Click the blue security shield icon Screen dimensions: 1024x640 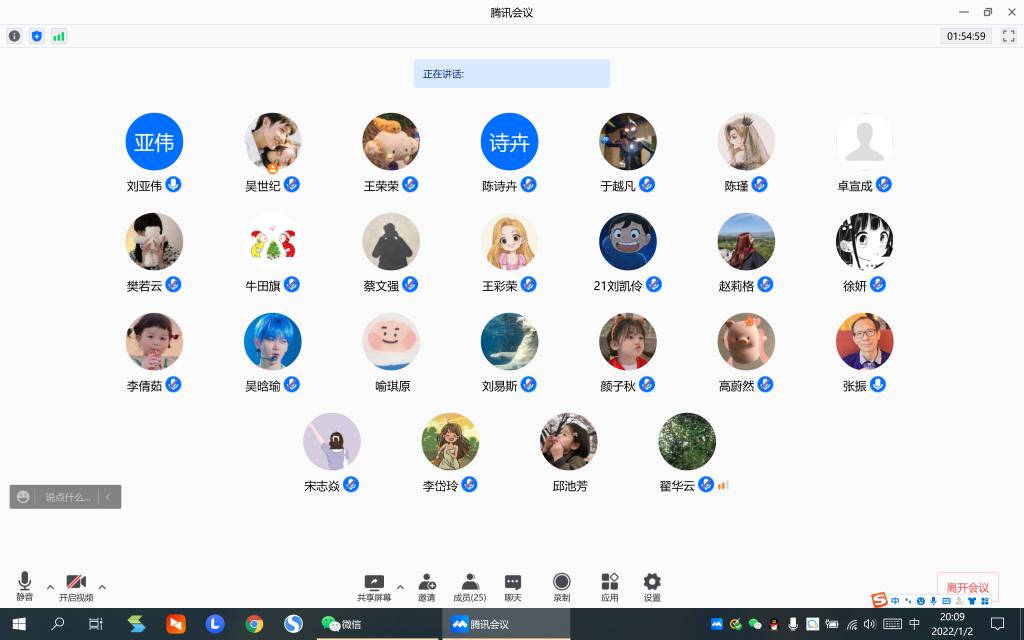37,36
